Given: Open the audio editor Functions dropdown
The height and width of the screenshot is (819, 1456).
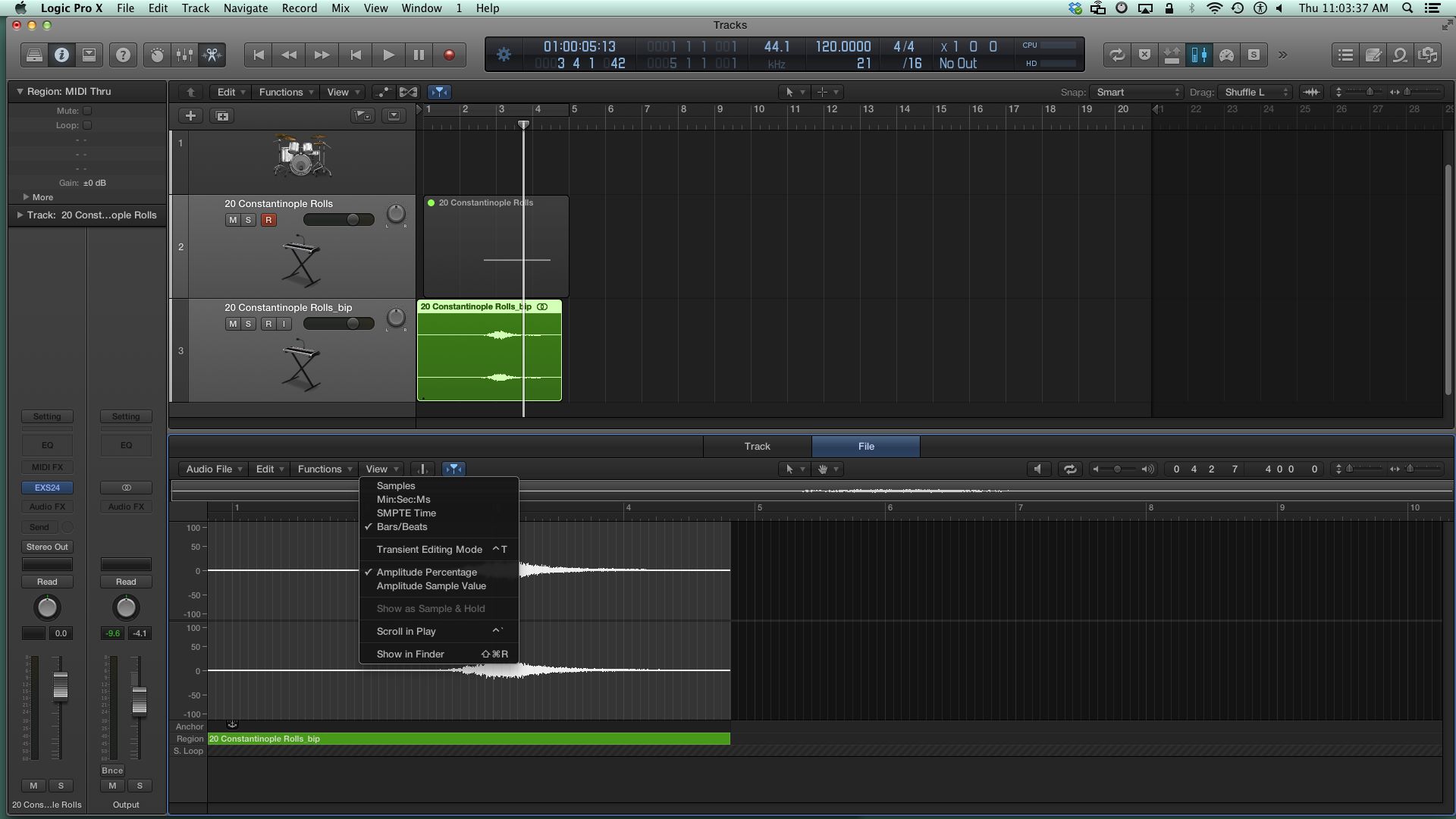Looking at the screenshot, I should click(325, 469).
